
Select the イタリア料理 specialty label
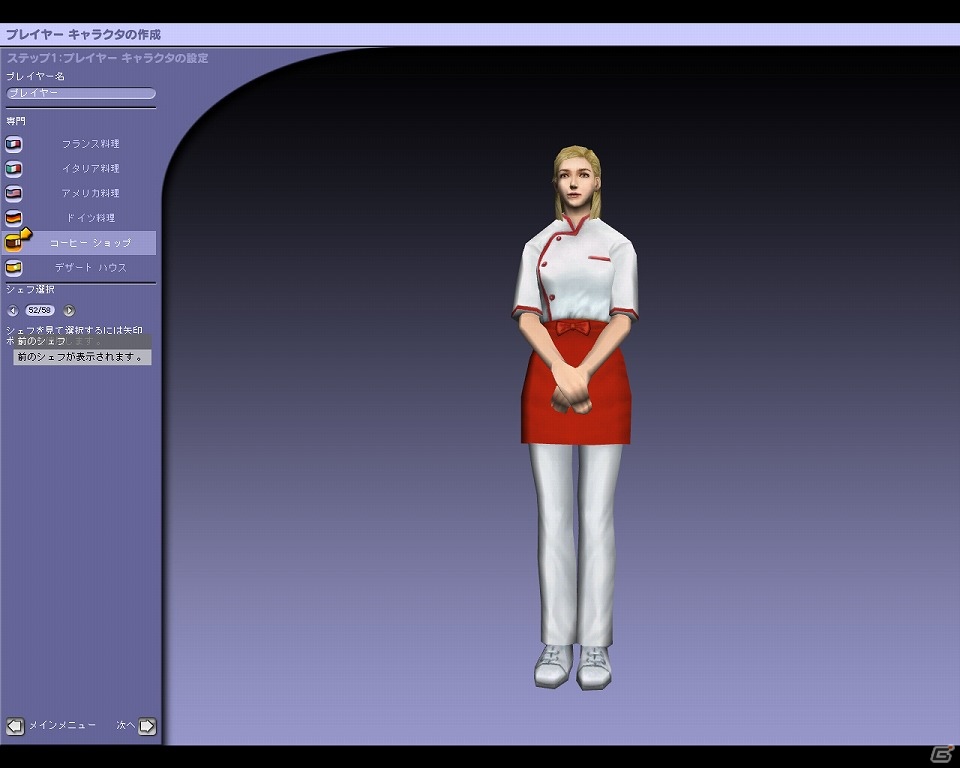91,168
